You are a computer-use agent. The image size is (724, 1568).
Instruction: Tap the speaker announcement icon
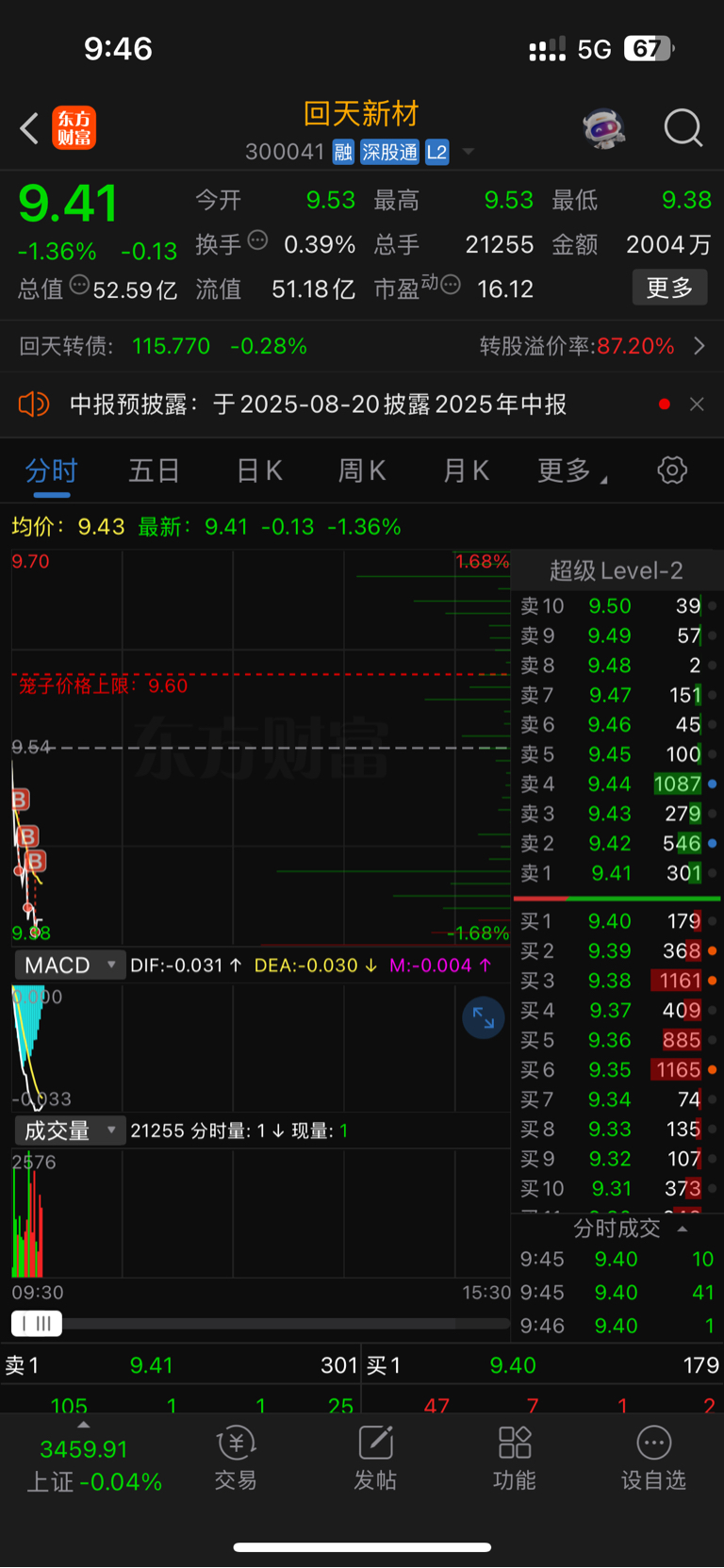tap(33, 404)
